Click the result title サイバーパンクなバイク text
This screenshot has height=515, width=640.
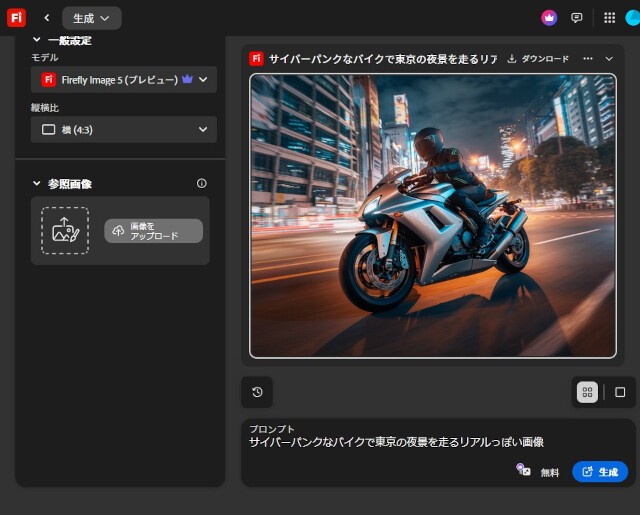[x=383, y=59]
